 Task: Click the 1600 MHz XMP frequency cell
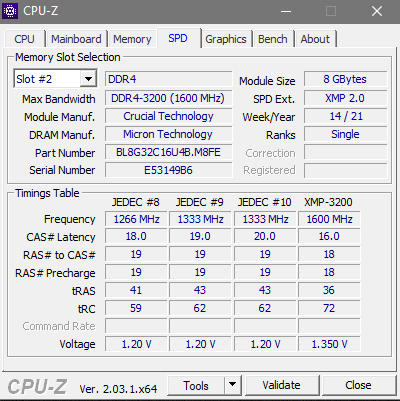point(329,219)
